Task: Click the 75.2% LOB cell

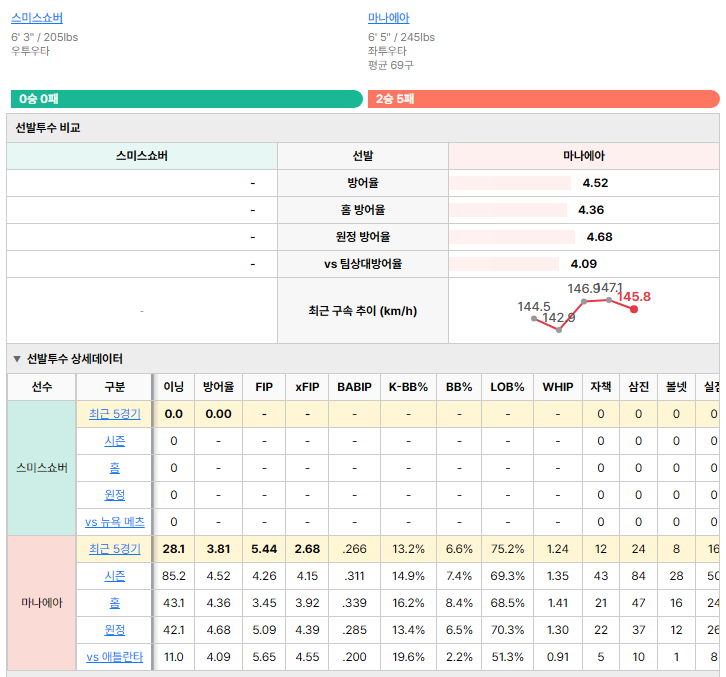Action: tap(507, 549)
